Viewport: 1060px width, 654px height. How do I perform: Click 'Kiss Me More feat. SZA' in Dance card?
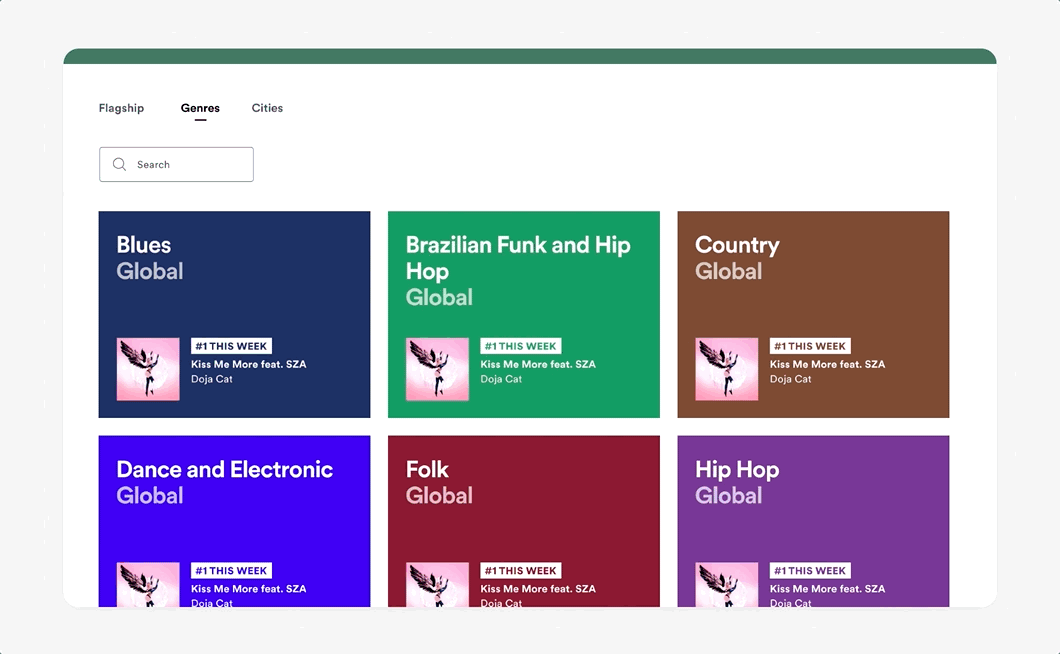click(249, 589)
